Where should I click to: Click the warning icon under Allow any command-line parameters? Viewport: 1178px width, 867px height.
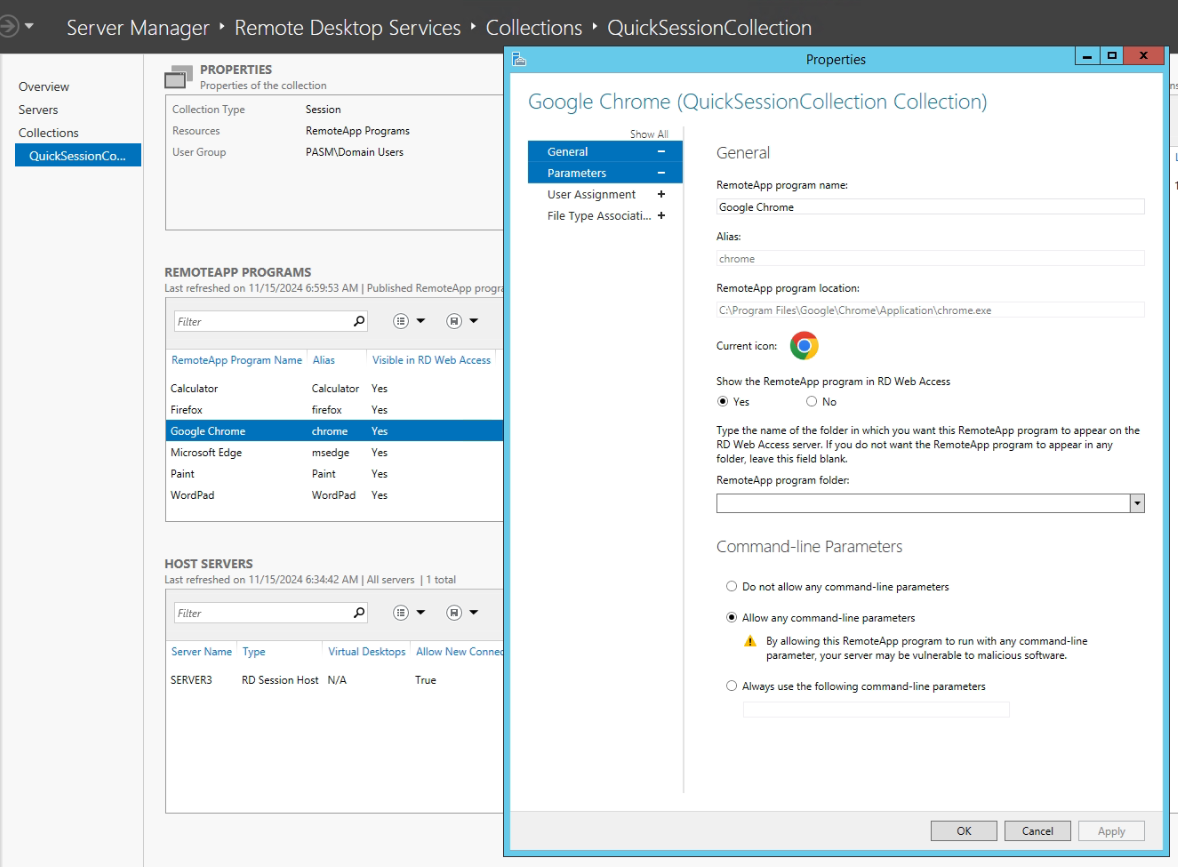pos(750,642)
